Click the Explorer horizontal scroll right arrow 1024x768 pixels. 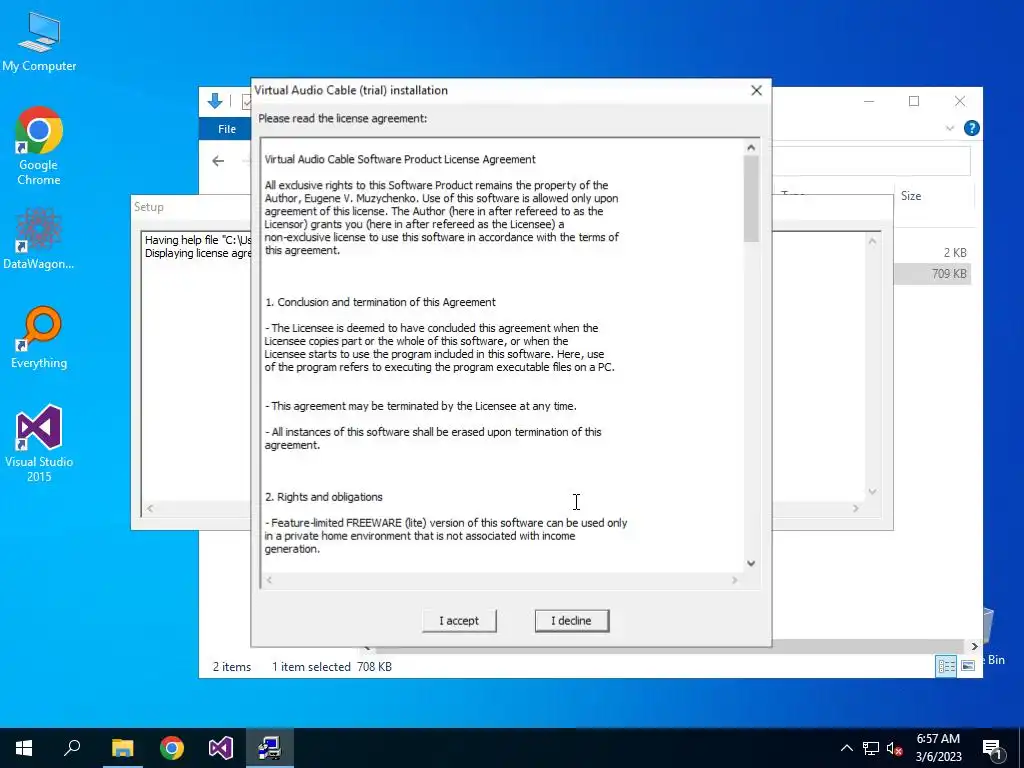[x=974, y=646]
